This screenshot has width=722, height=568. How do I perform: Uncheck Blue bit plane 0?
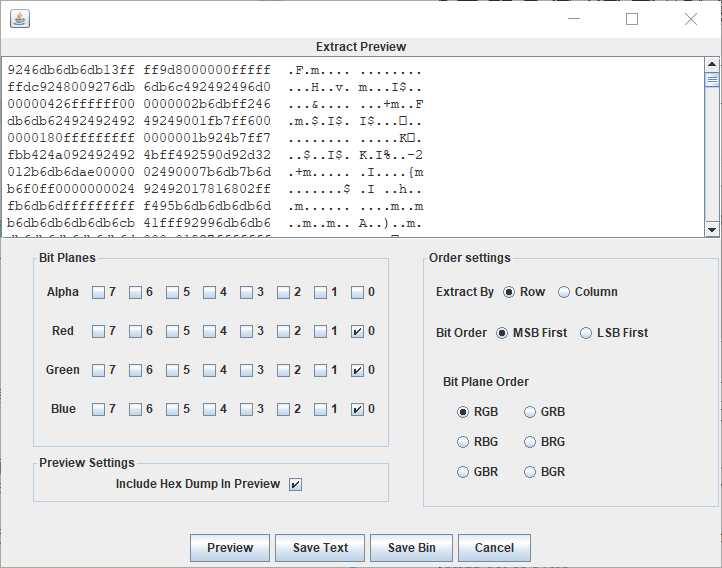coord(357,410)
